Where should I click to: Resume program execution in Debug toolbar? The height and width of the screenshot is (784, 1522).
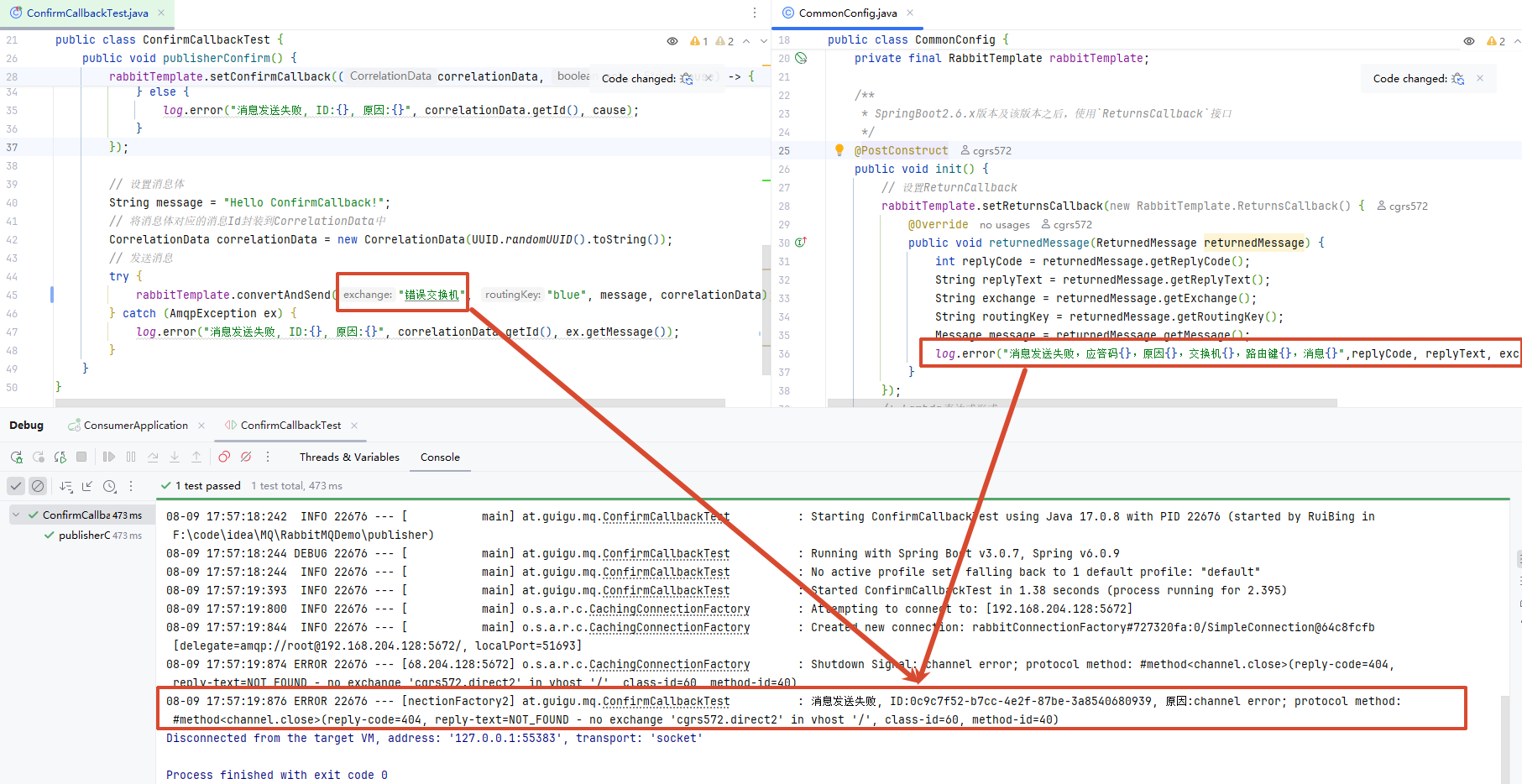tap(109, 457)
